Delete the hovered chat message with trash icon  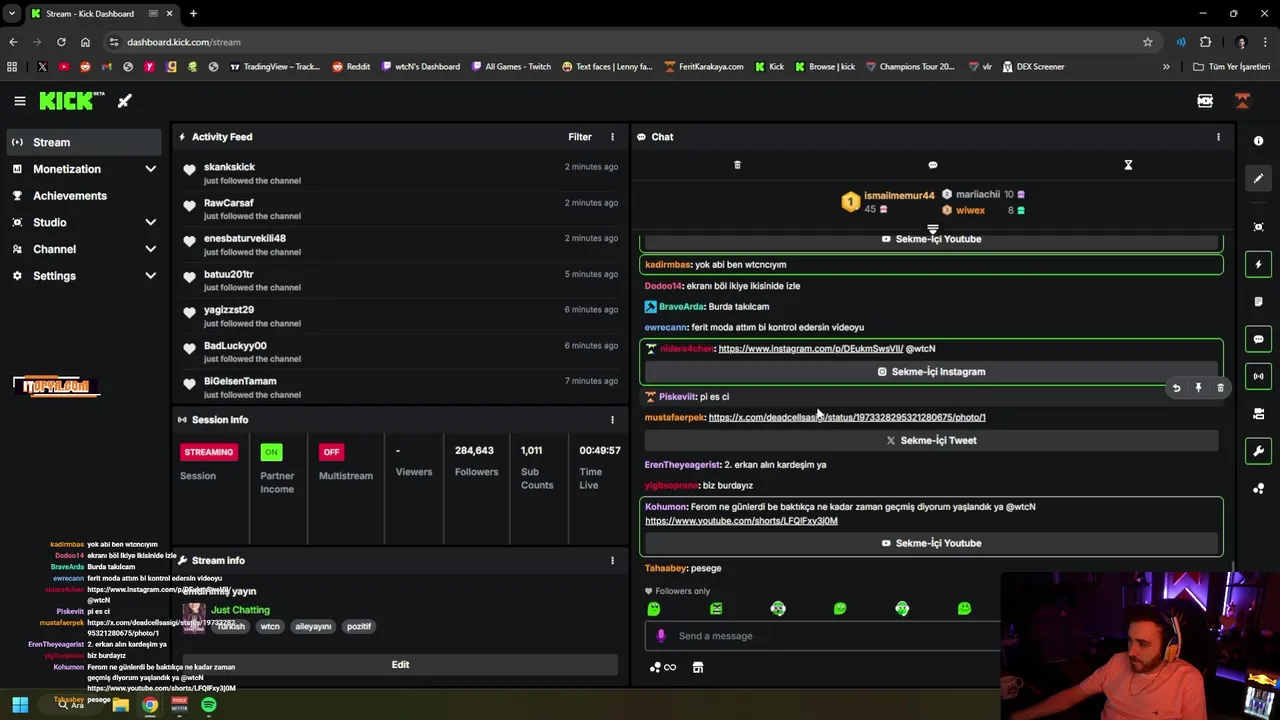[x=1220, y=388]
